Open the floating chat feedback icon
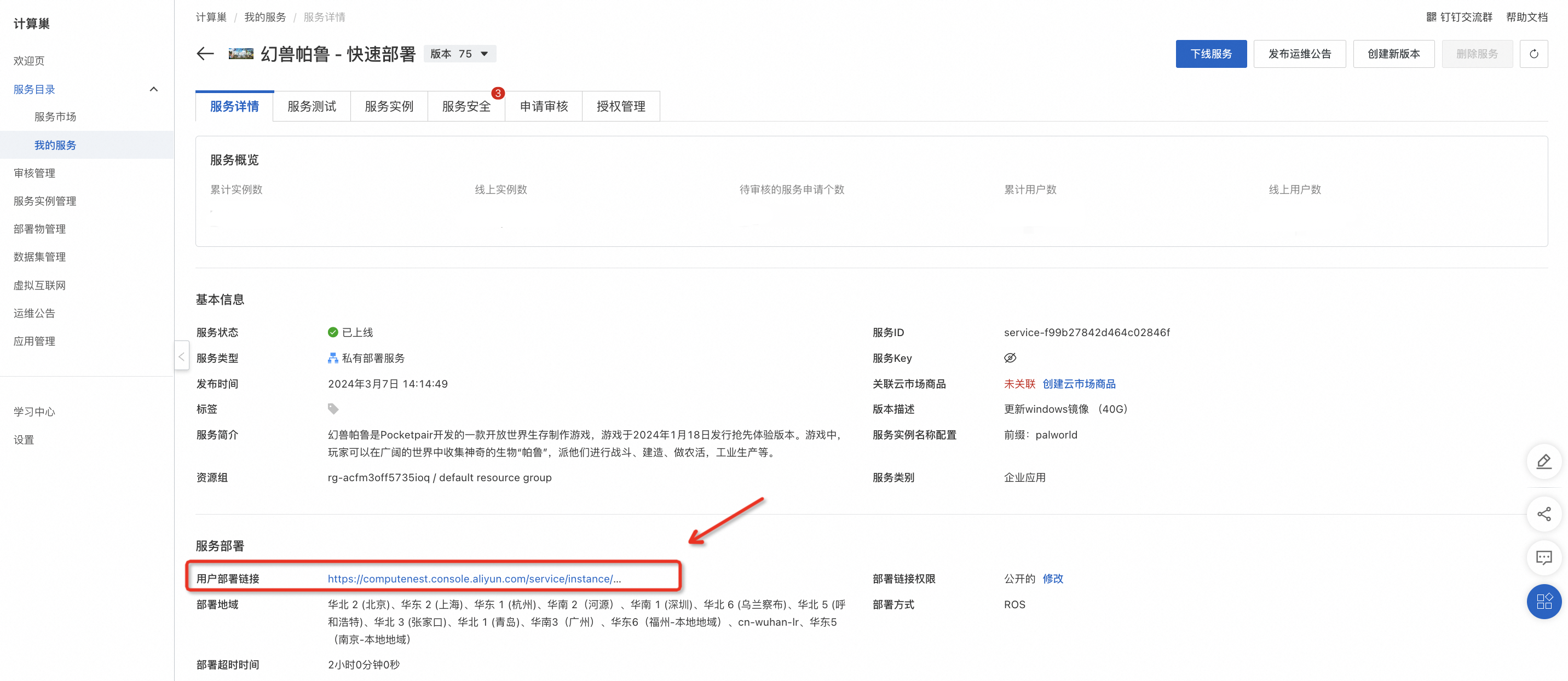Image resolution: width=1568 pixels, height=681 pixels. pyautogui.click(x=1544, y=557)
